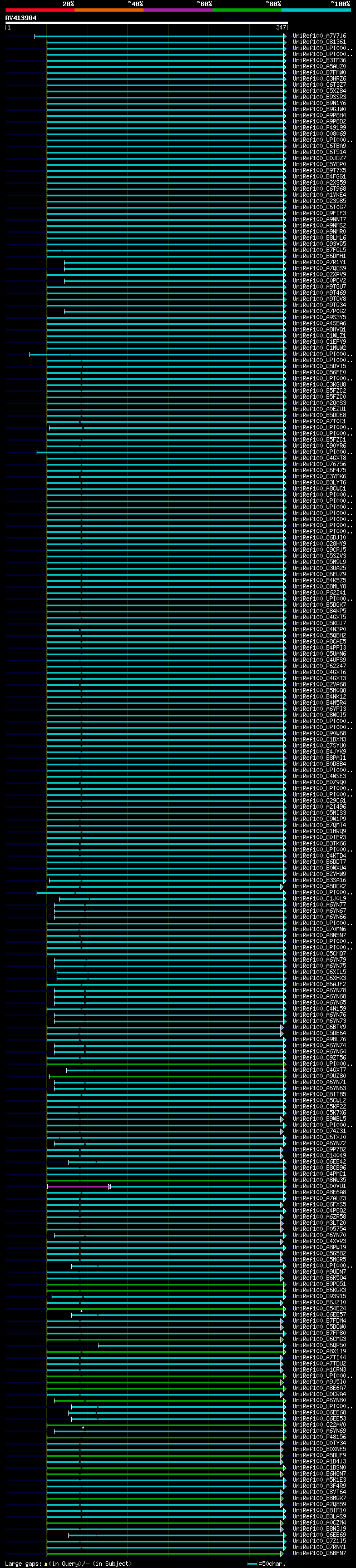Viewport: 356px width, 1568px height.
Task: Select the UniRef100_O23985 label
Action: coord(319,201)
